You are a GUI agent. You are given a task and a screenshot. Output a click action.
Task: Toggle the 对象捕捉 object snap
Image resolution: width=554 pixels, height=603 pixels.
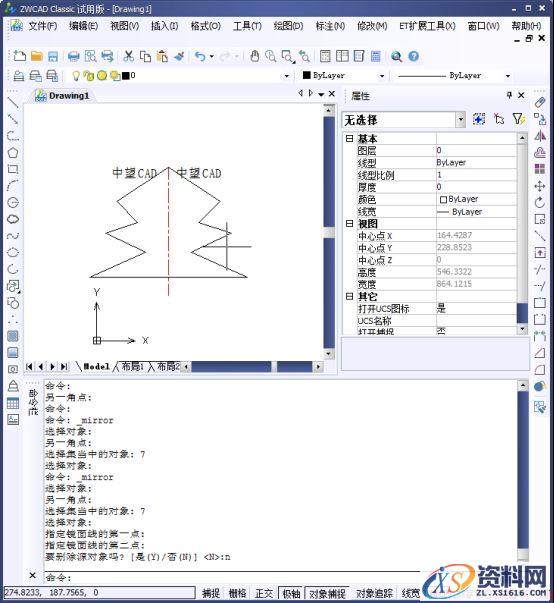(327, 593)
